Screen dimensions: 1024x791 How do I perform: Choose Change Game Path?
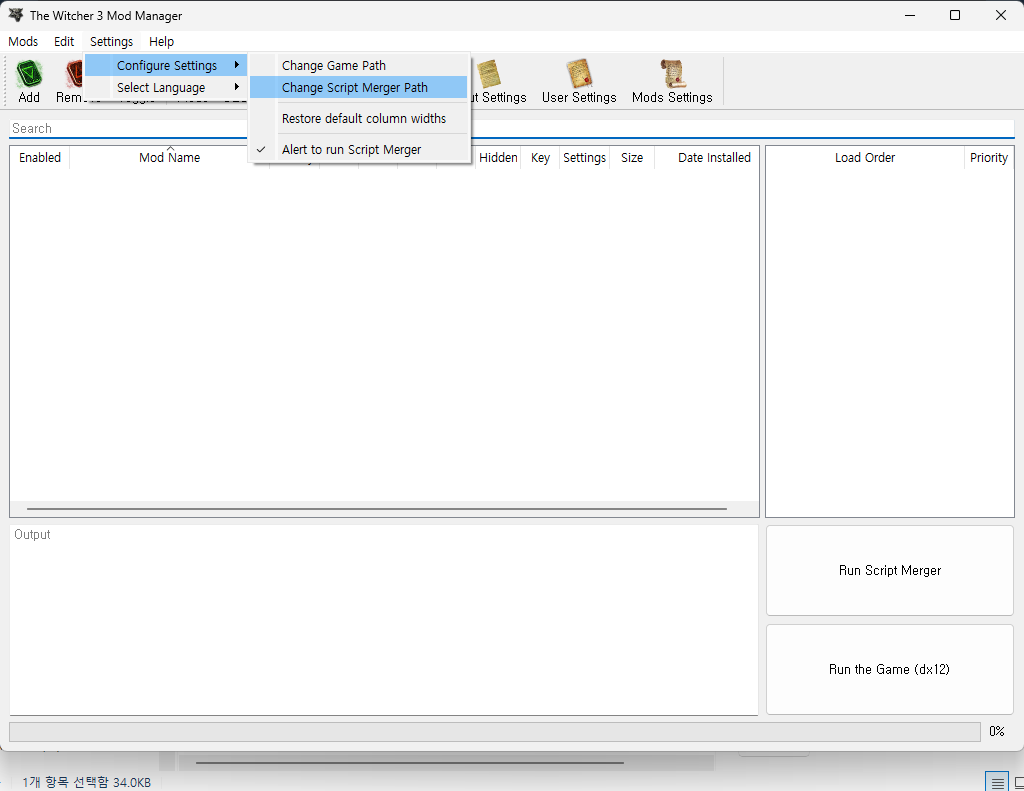click(x=359, y=65)
